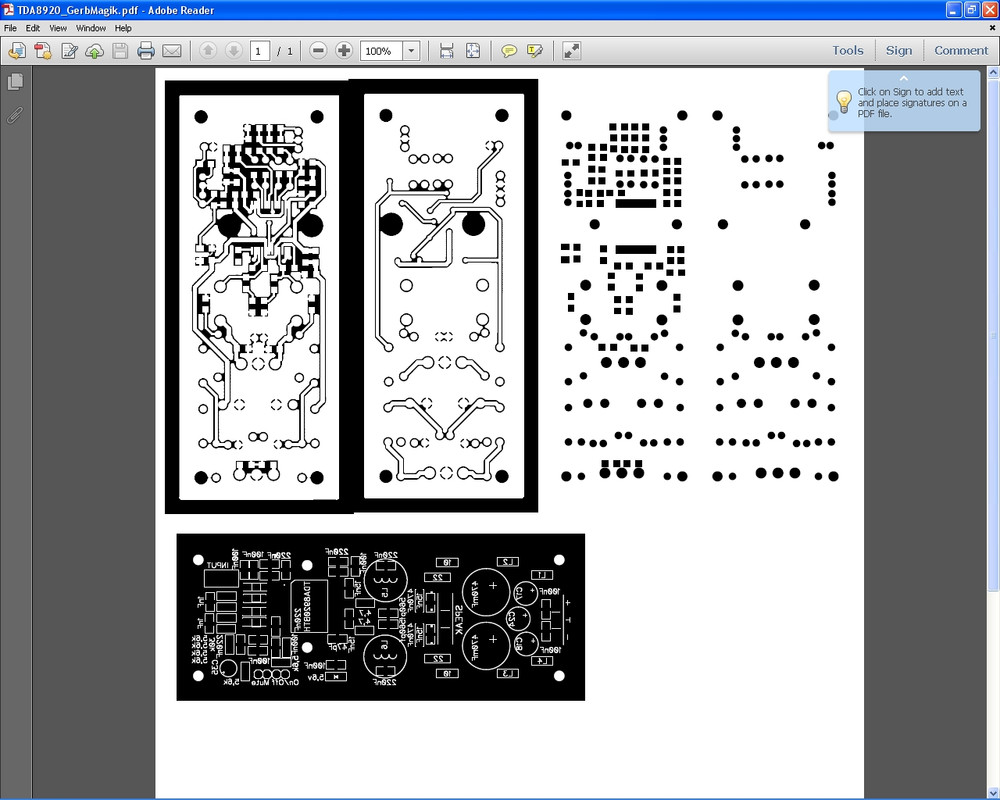The height and width of the screenshot is (800, 1000).
Task: Show the page thumbnails panel
Action: (15, 82)
